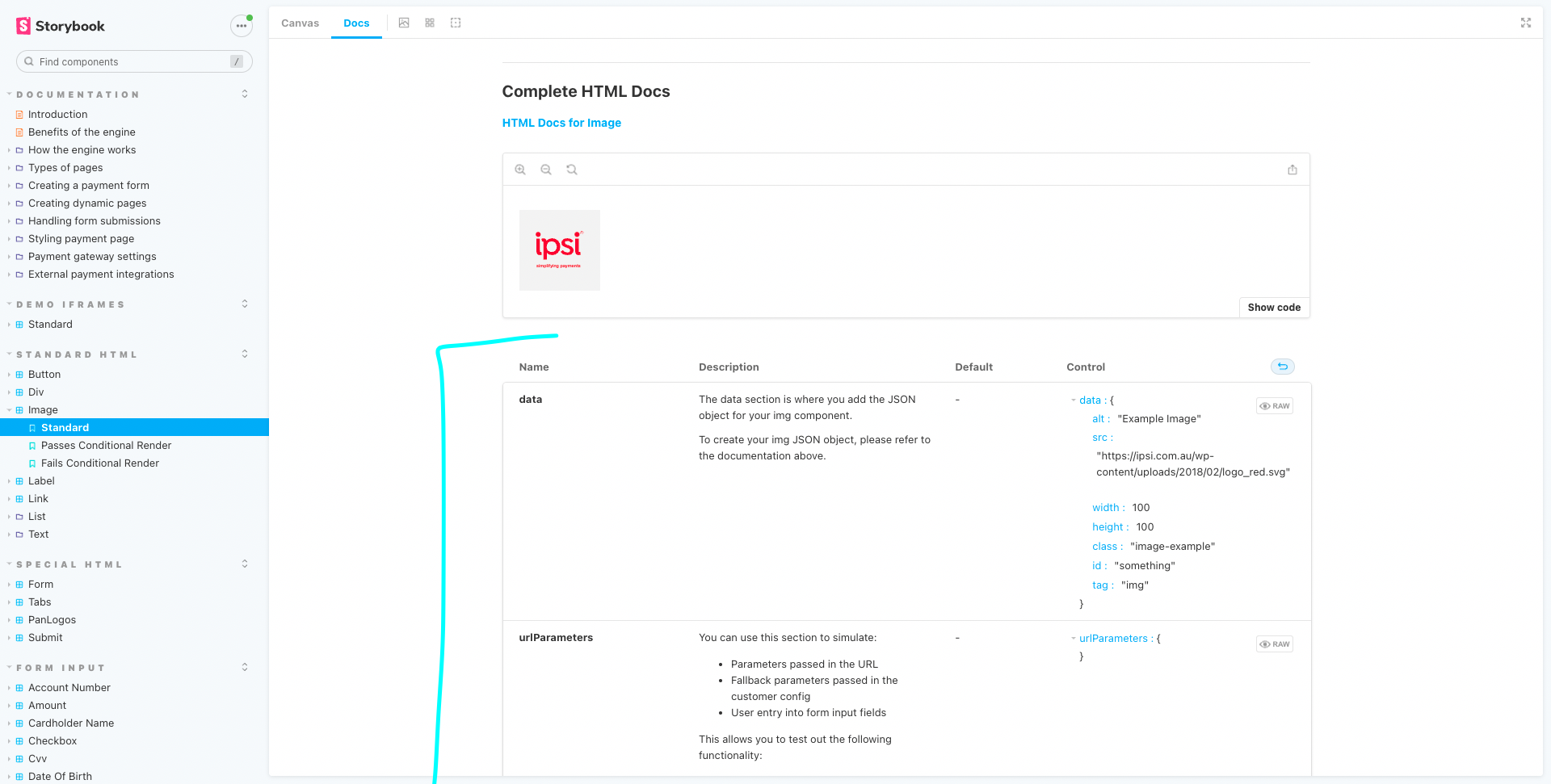Toggle RAW view for urlParameters control
The width and height of the screenshot is (1551, 784).
pos(1275,644)
